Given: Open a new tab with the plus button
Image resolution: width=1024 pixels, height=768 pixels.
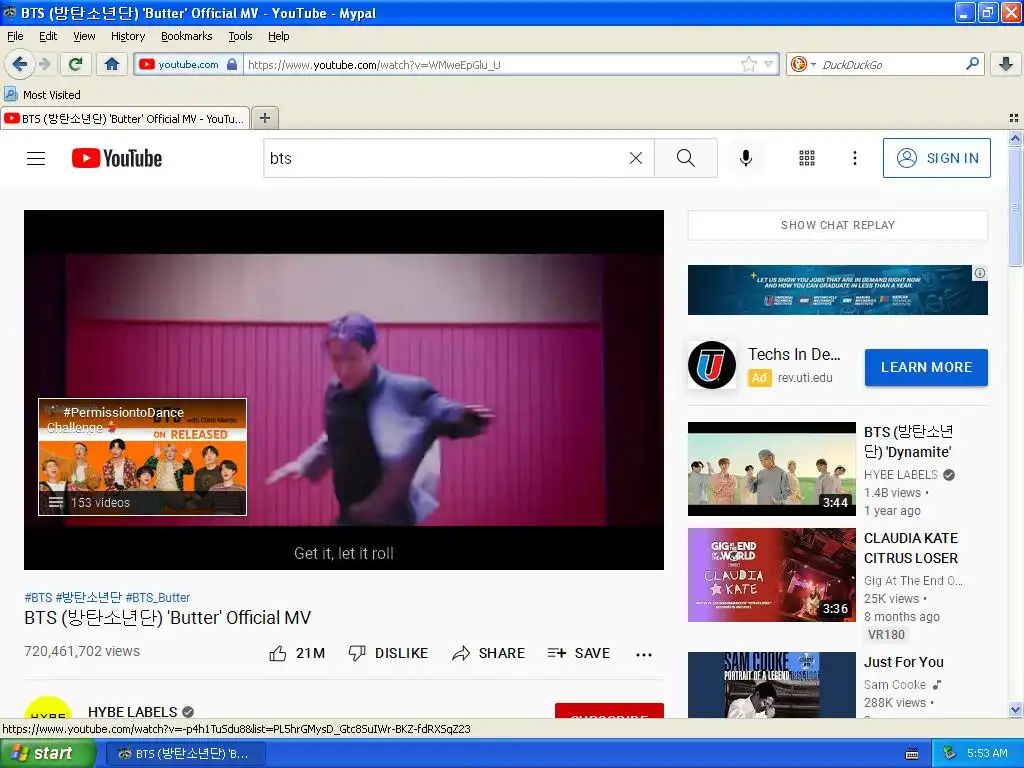Looking at the screenshot, I should coord(264,118).
